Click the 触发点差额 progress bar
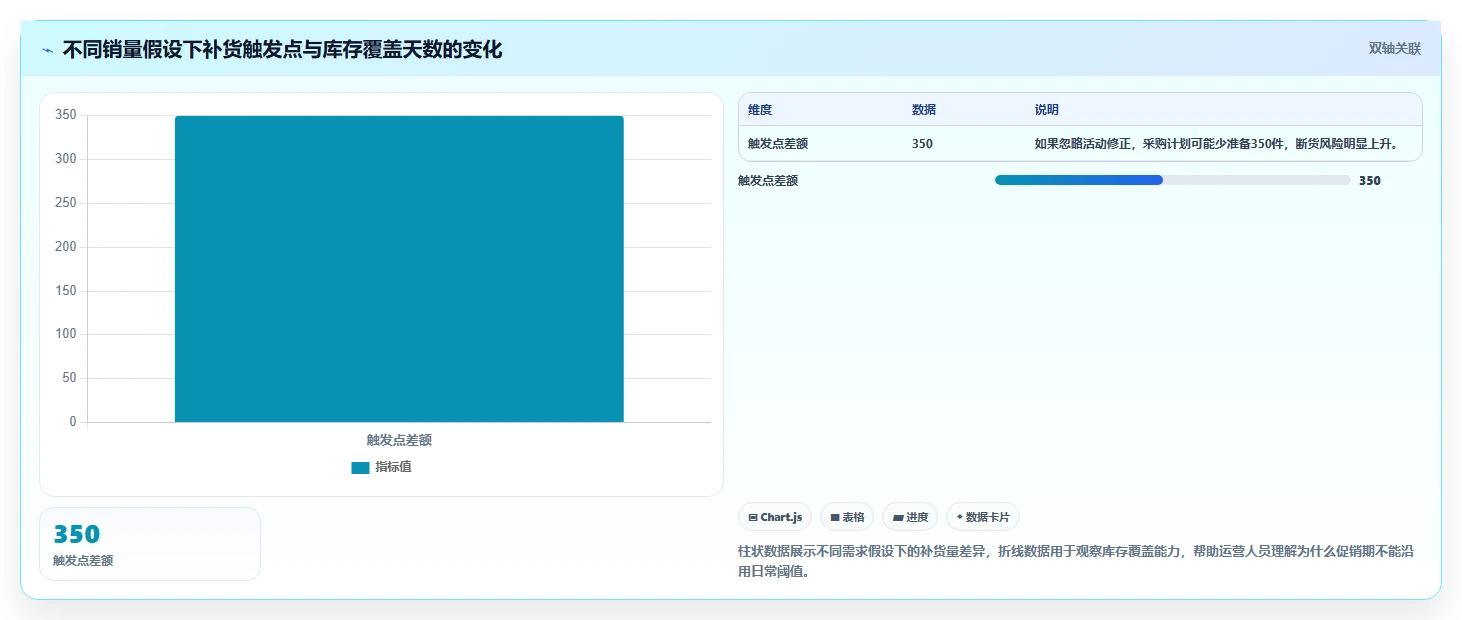This screenshot has width=1462, height=620. 1173,180
